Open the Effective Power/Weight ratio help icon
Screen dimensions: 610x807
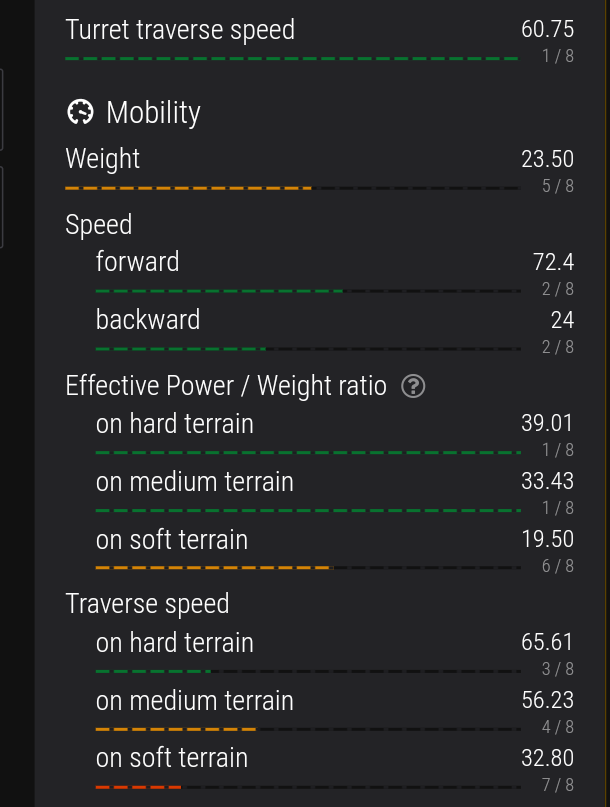[413, 387]
